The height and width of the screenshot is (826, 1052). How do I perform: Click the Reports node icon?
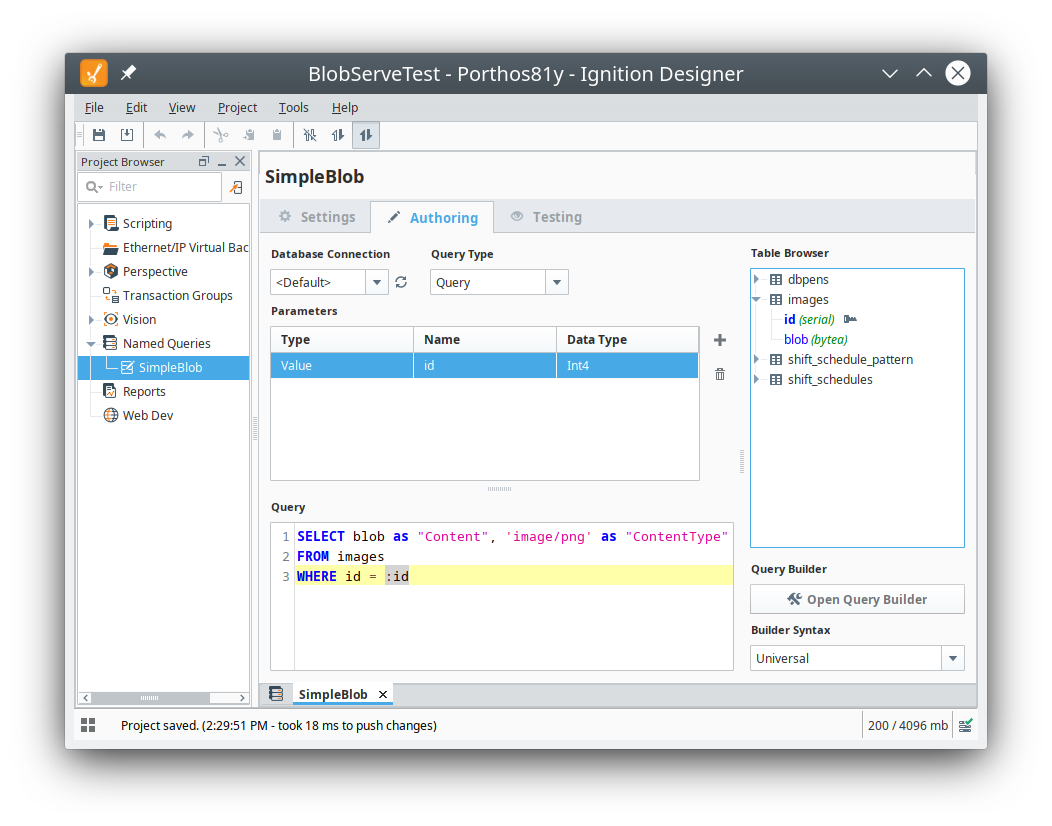click(110, 391)
